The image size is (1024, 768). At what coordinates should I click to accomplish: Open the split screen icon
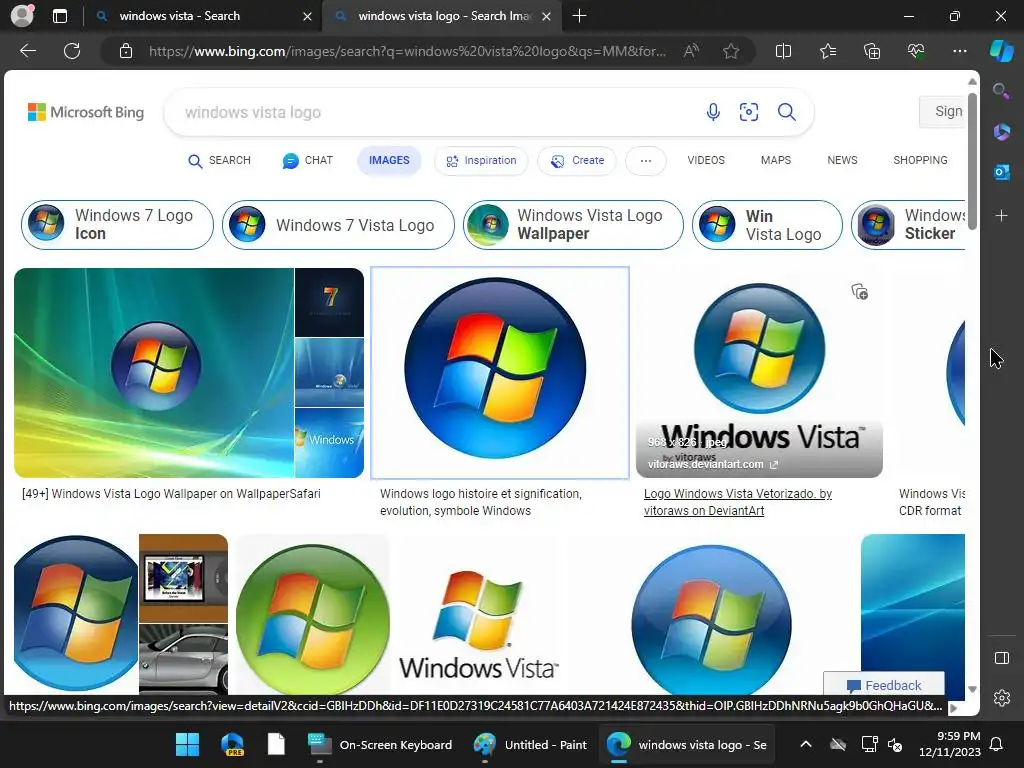point(783,51)
